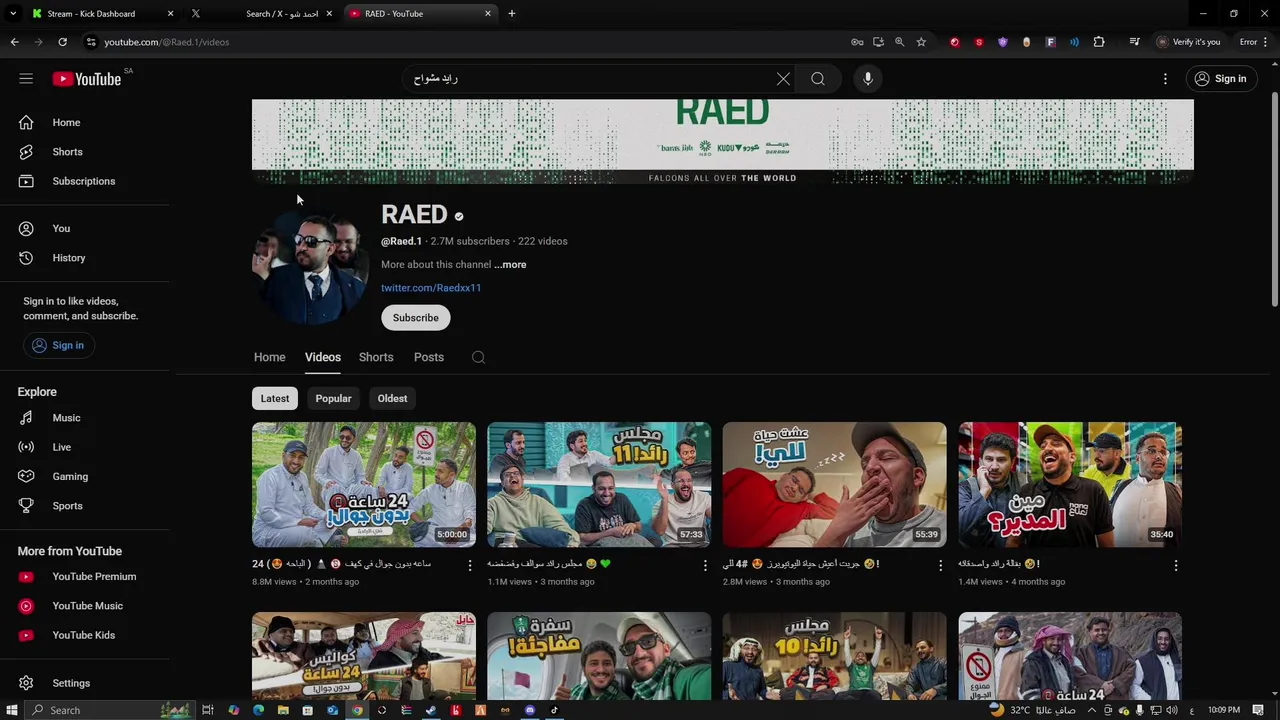Sort videos by Popular
1280x720 pixels.
click(x=333, y=398)
